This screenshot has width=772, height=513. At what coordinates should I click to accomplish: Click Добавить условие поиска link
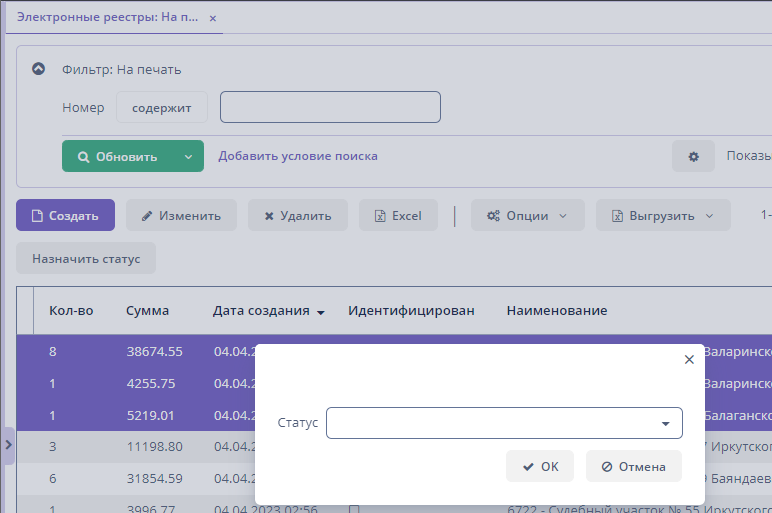click(298, 156)
